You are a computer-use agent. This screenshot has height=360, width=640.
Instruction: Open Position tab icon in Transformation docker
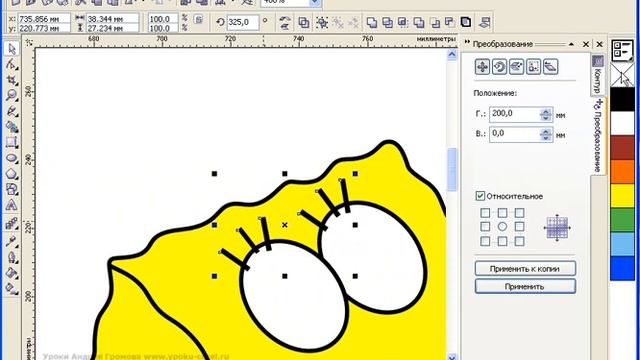click(482, 67)
